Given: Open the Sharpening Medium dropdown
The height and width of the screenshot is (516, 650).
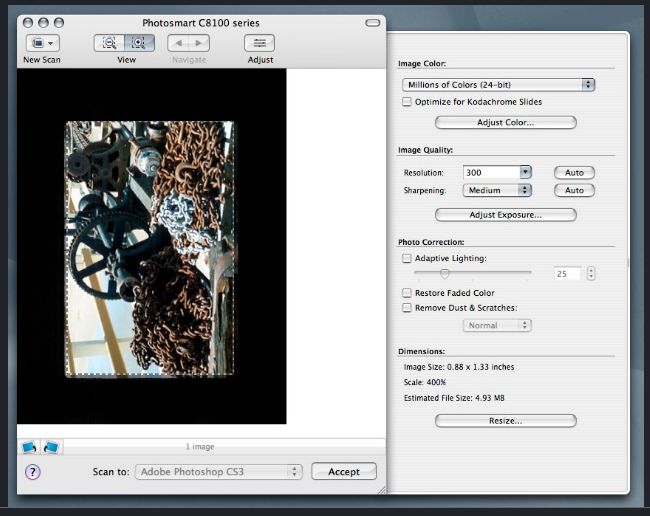Looking at the screenshot, I should coord(497,190).
